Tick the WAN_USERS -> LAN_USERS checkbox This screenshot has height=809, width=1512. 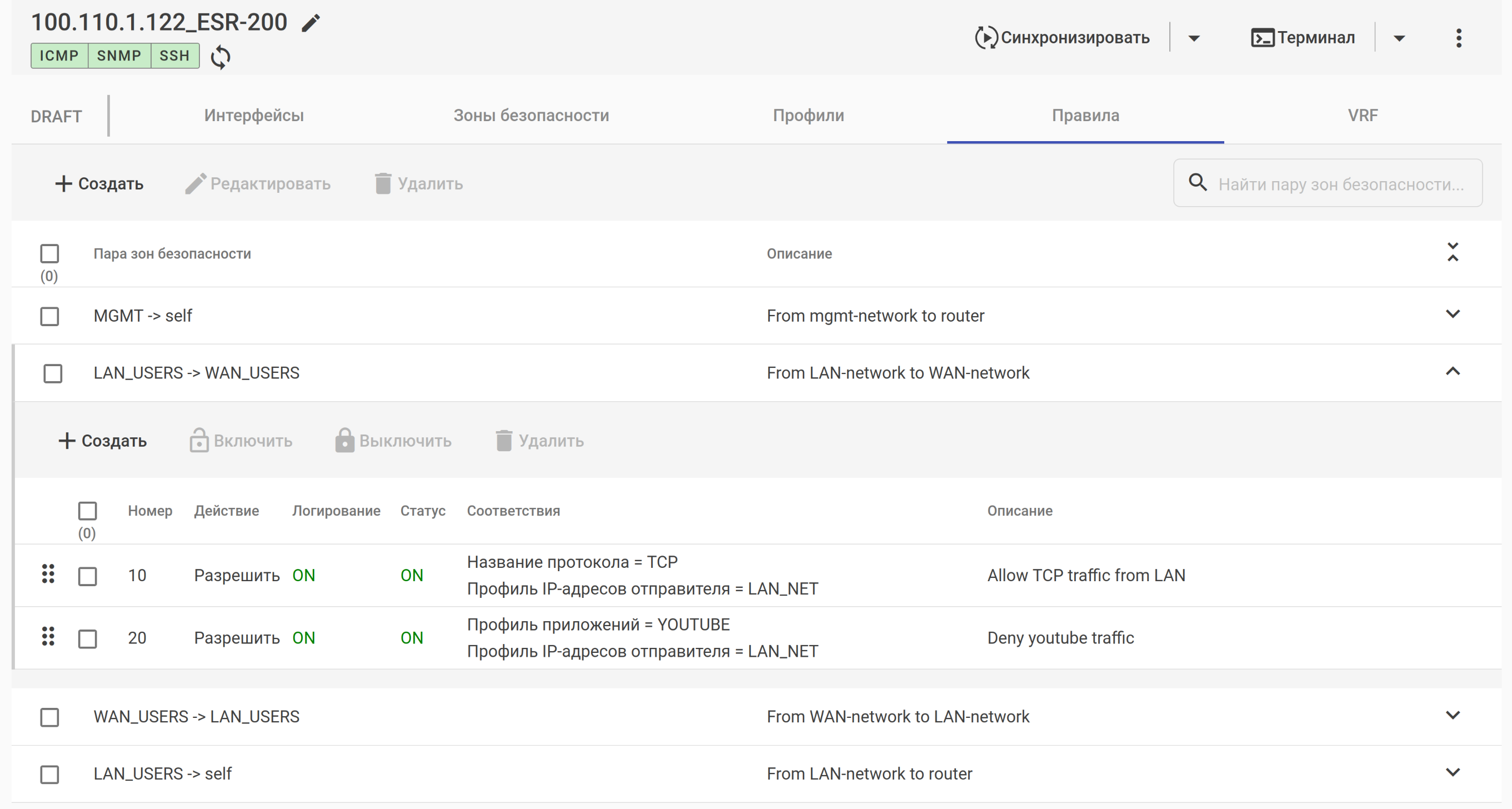50,717
